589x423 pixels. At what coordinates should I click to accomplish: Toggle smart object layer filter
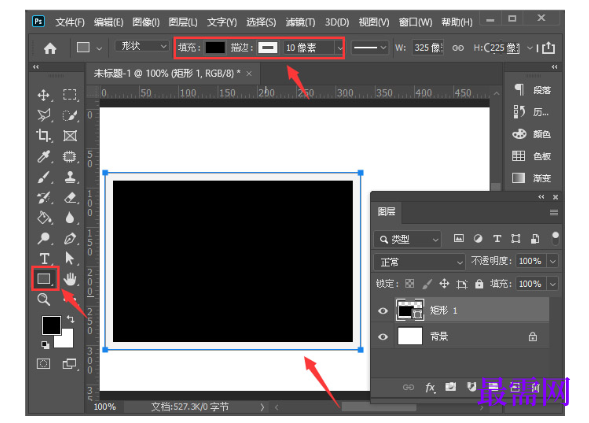(x=535, y=239)
